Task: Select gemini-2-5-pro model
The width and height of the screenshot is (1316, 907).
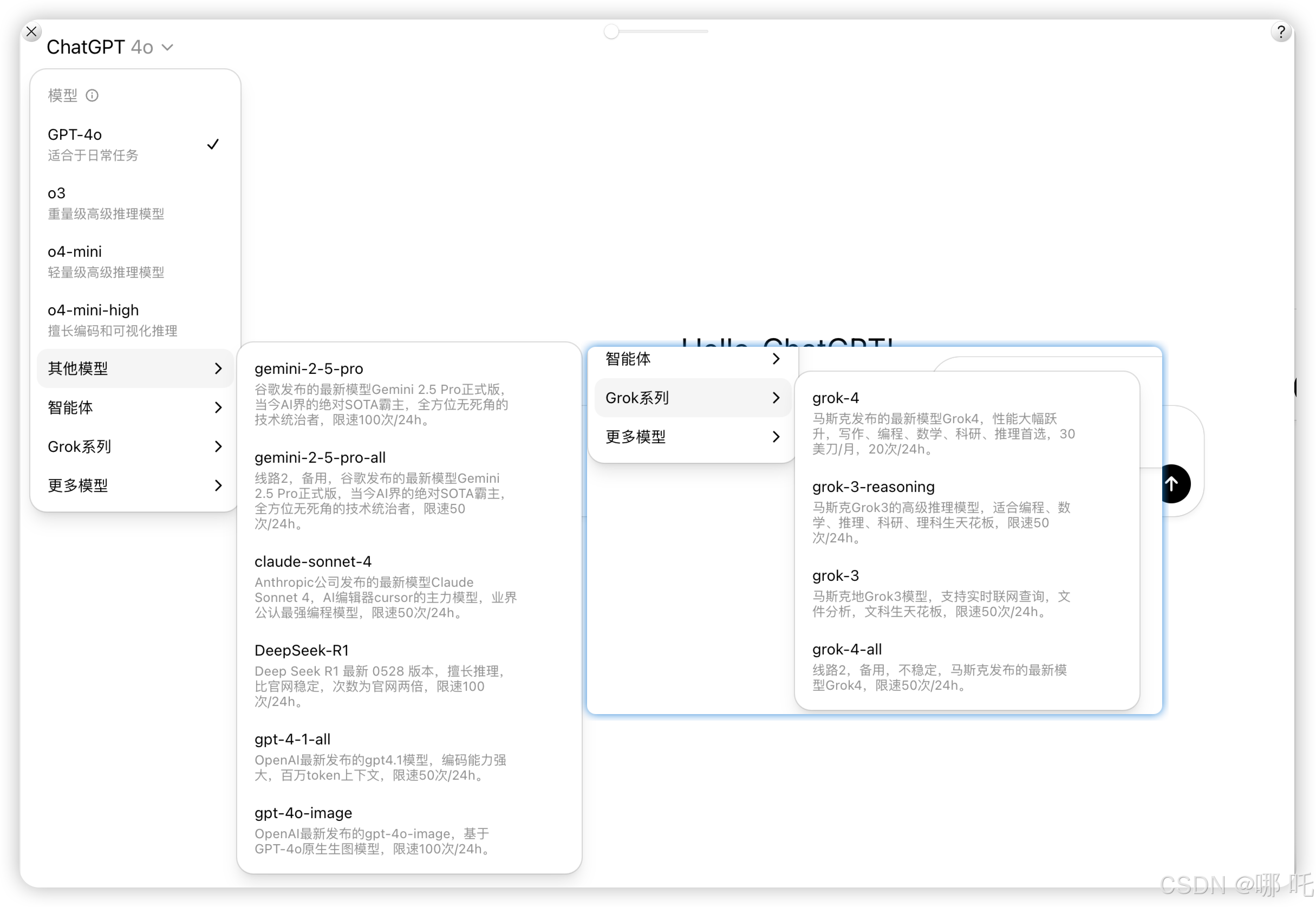Action: (409, 393)
